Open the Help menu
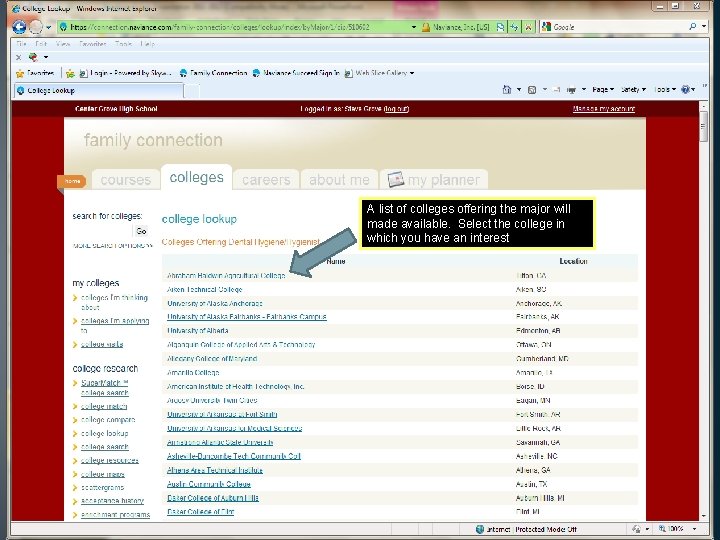Viewport: 720px width, 540px height. (x=147, y=44)
